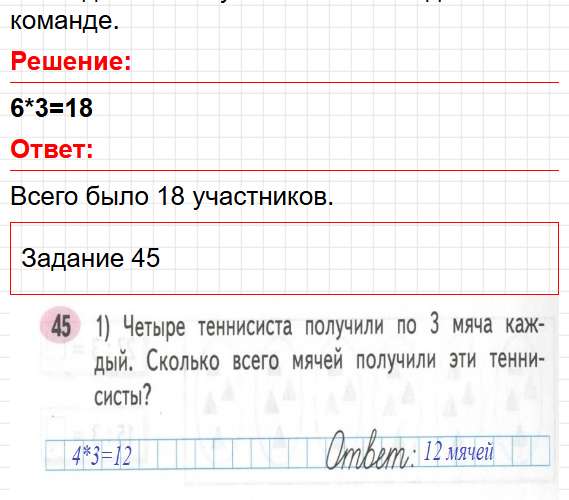The width and height of the screenshot is (569, 500).
Task: Click the word 'команде.' at the top
Action: pyautogui.click(x=65, y=21)
